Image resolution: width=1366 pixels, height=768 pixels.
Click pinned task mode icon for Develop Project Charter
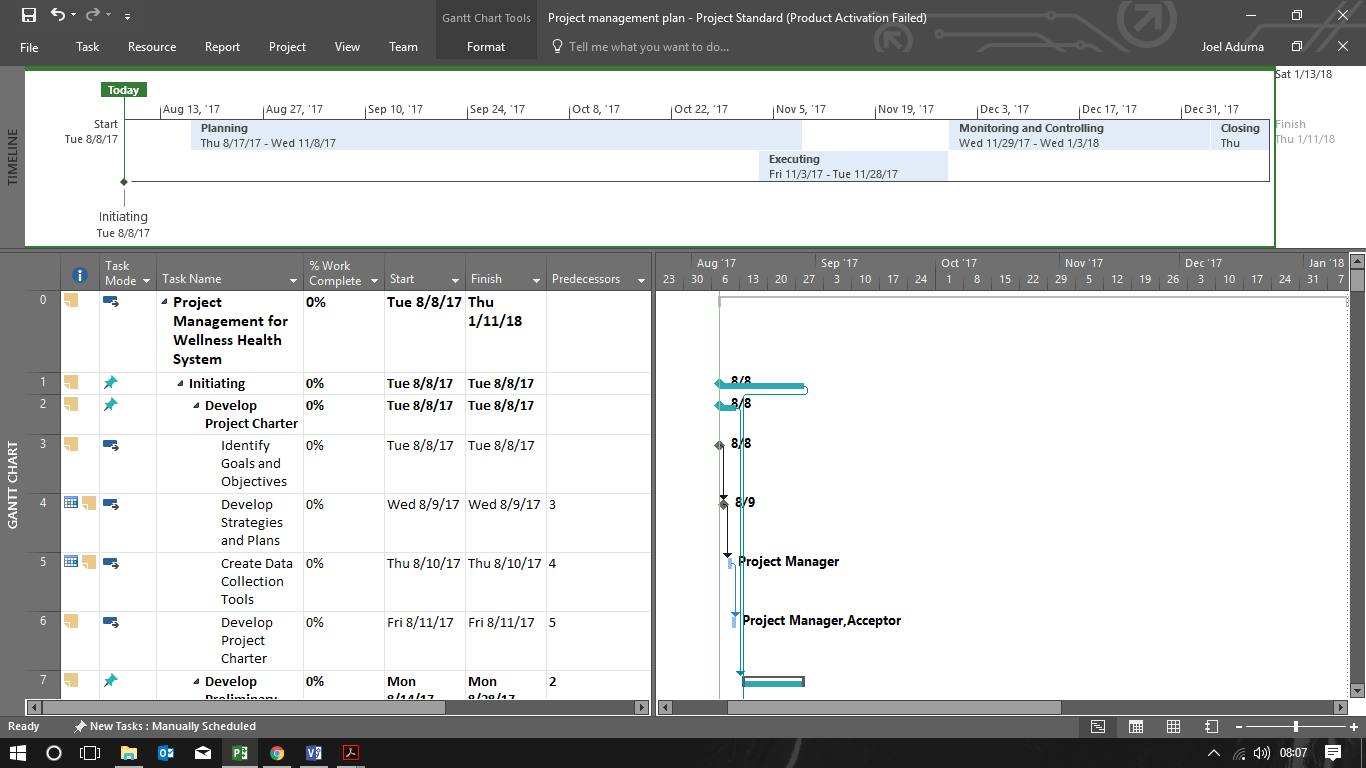[111, 404]
